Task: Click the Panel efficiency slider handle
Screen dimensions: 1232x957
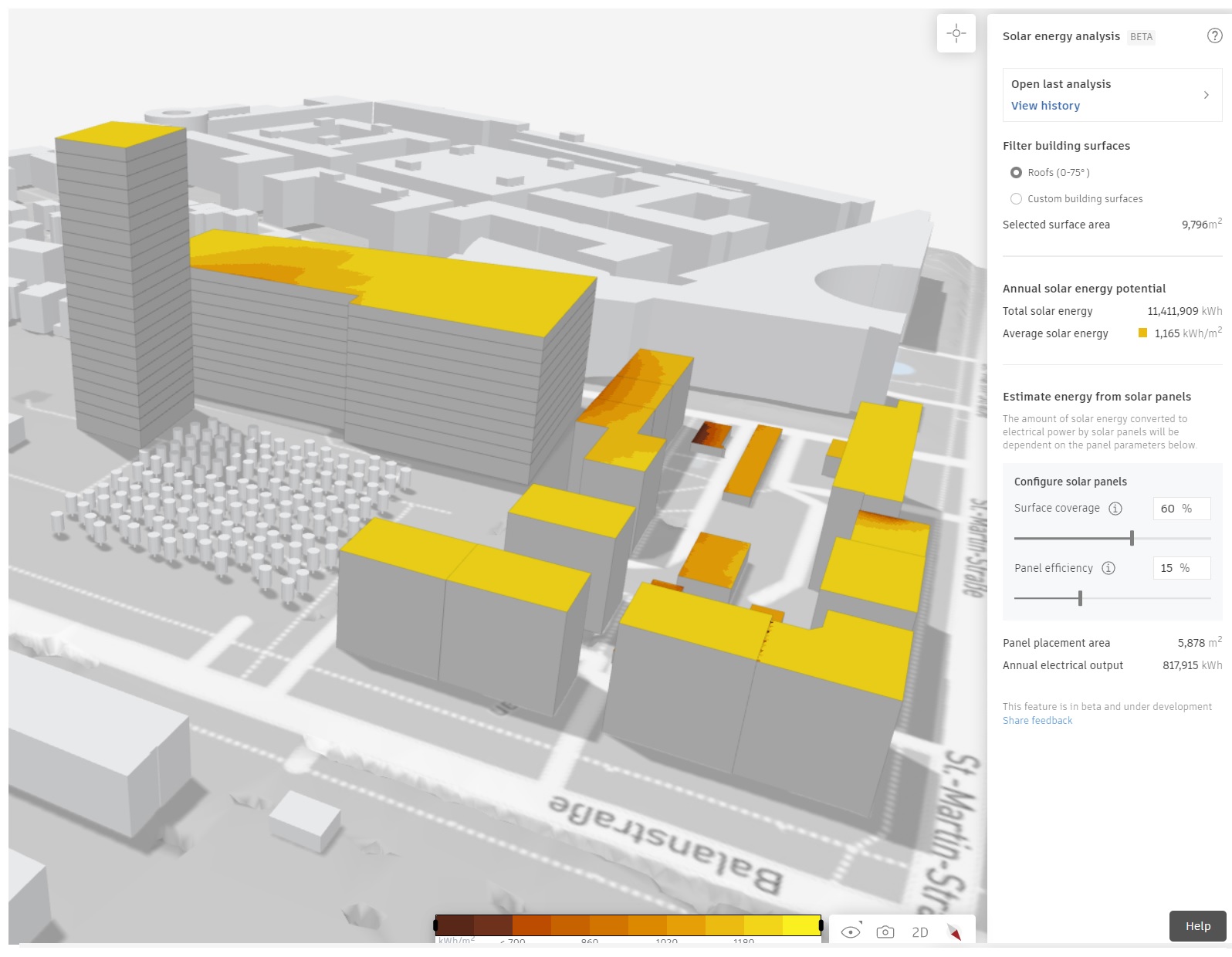Action: (x=1080, y=598)
